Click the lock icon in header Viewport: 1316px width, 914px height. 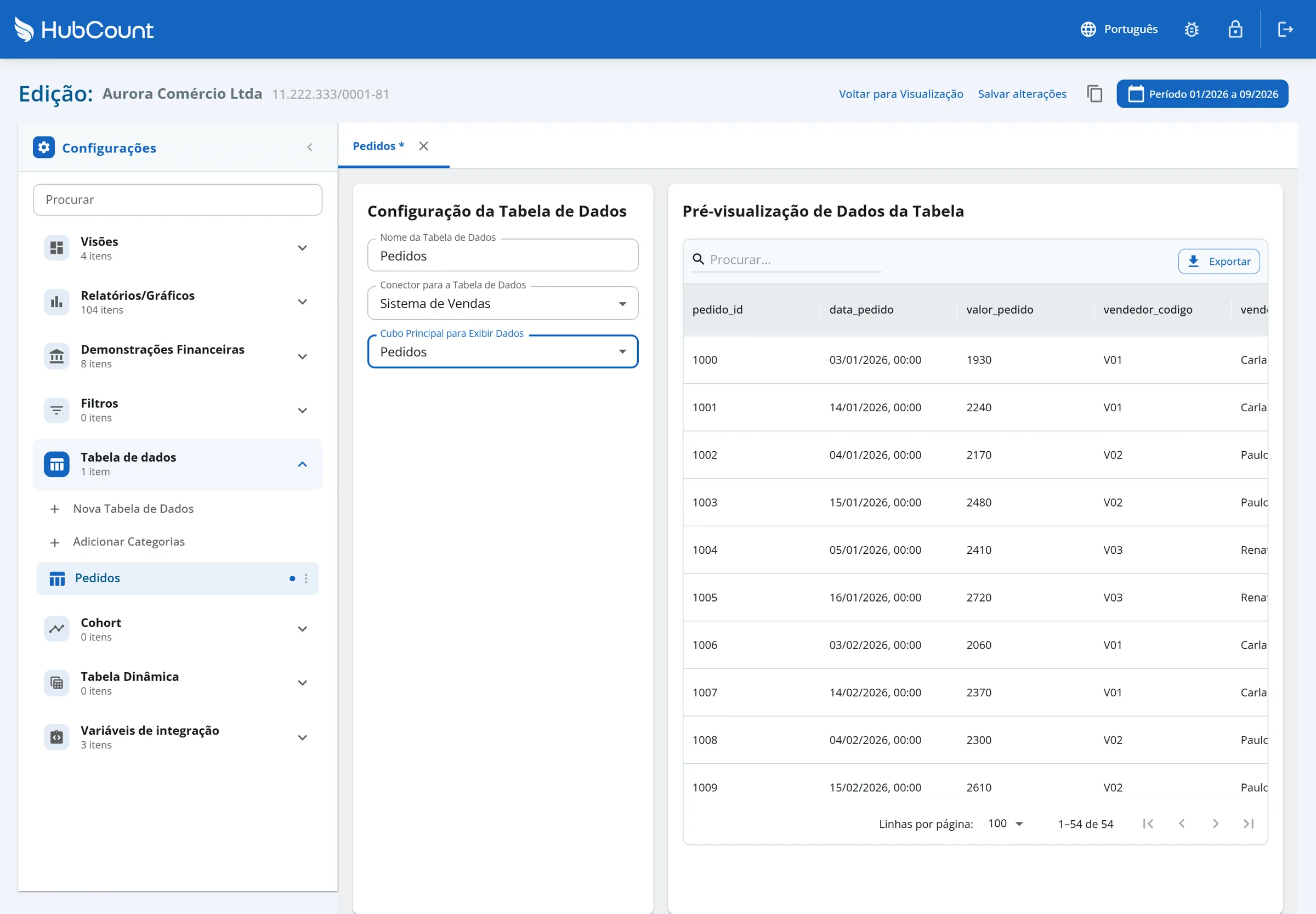click(1235, 29)
